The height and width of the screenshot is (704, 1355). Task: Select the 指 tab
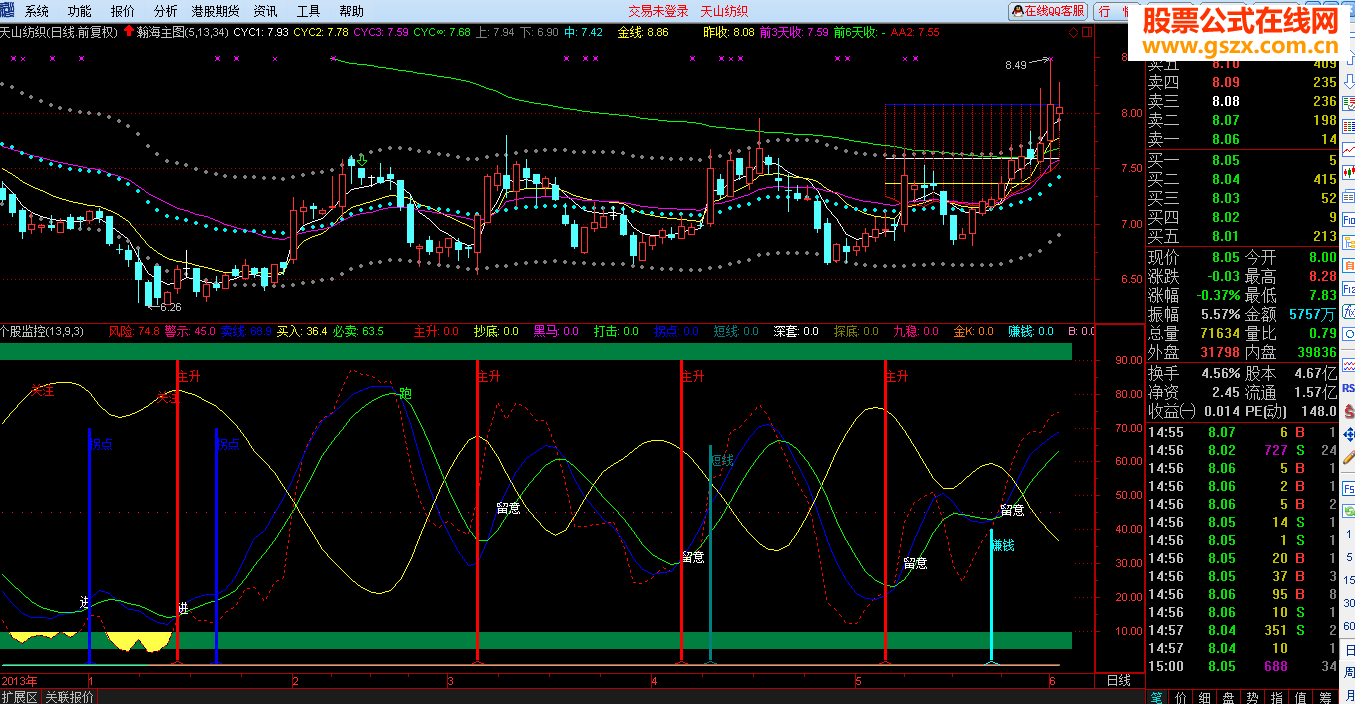tap(1277, 696)
